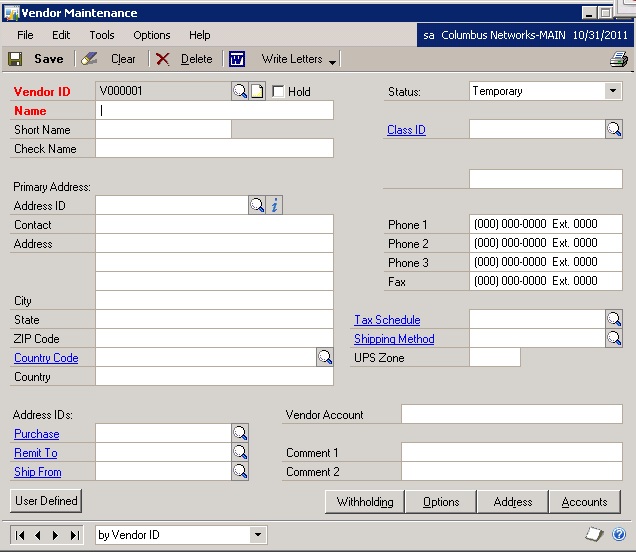
Task: Click the User Defined button
Action: (46, 500)
